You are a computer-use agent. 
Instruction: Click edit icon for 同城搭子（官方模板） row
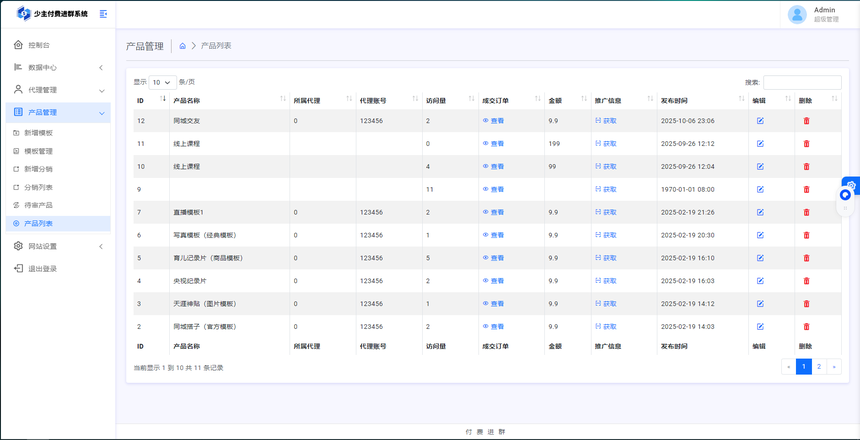(x=760, y=327)
